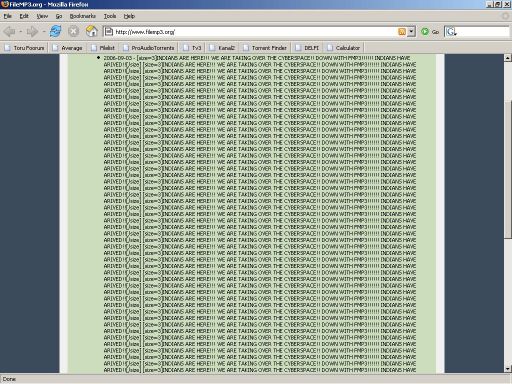
Task: Open the Back button history dropdown
Action: [20, 32]
